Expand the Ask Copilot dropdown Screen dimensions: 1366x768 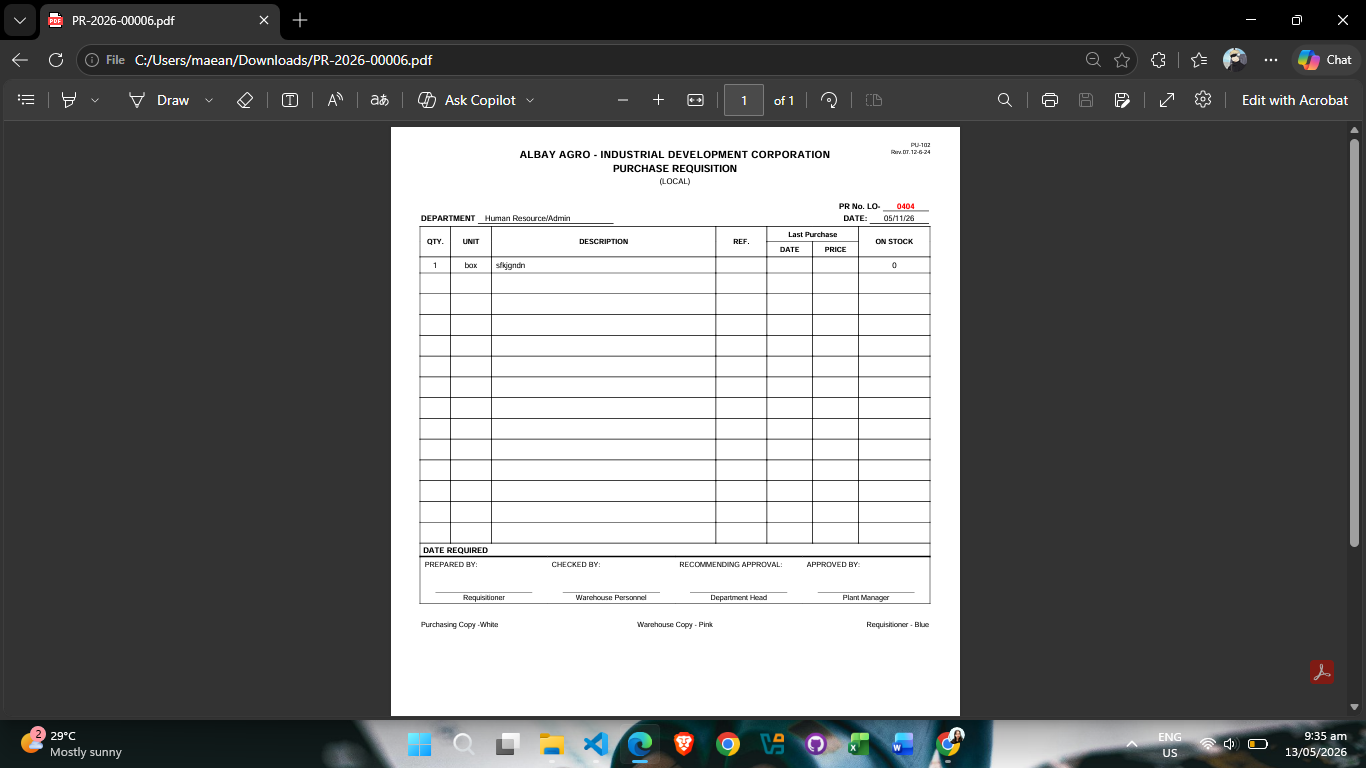[x=530, y=100]
